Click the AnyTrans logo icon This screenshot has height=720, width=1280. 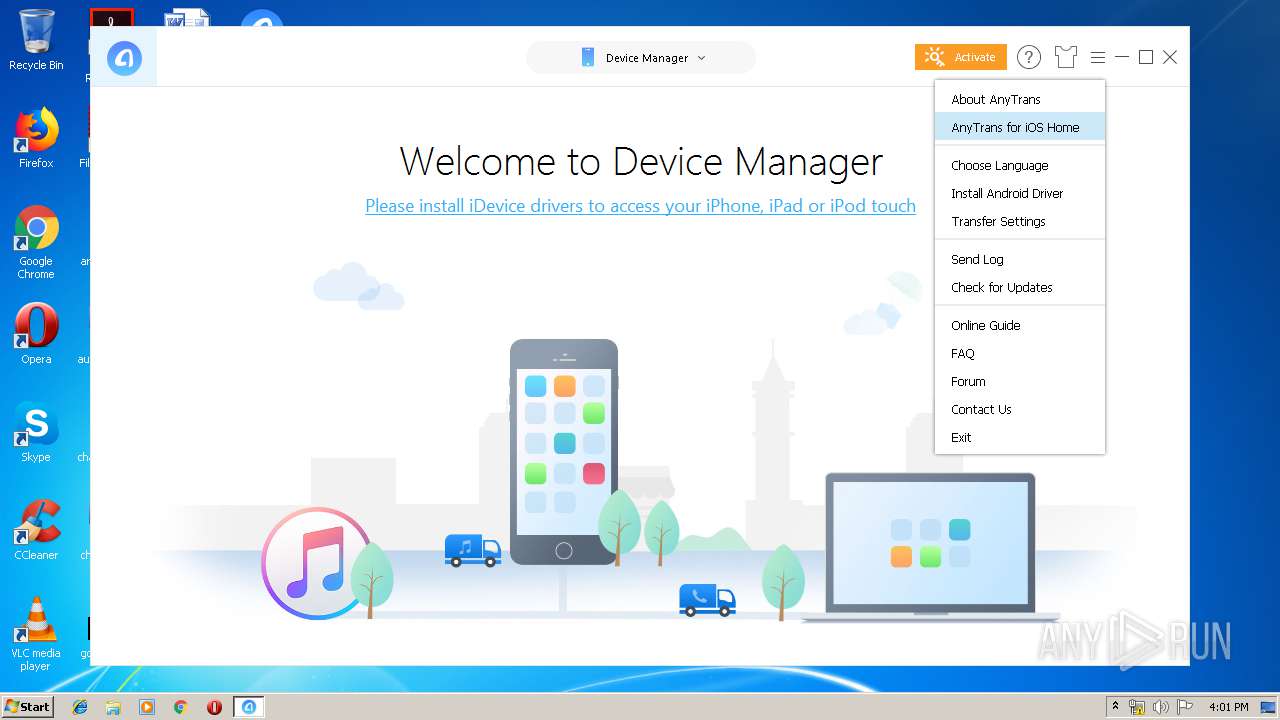point(124,58)
